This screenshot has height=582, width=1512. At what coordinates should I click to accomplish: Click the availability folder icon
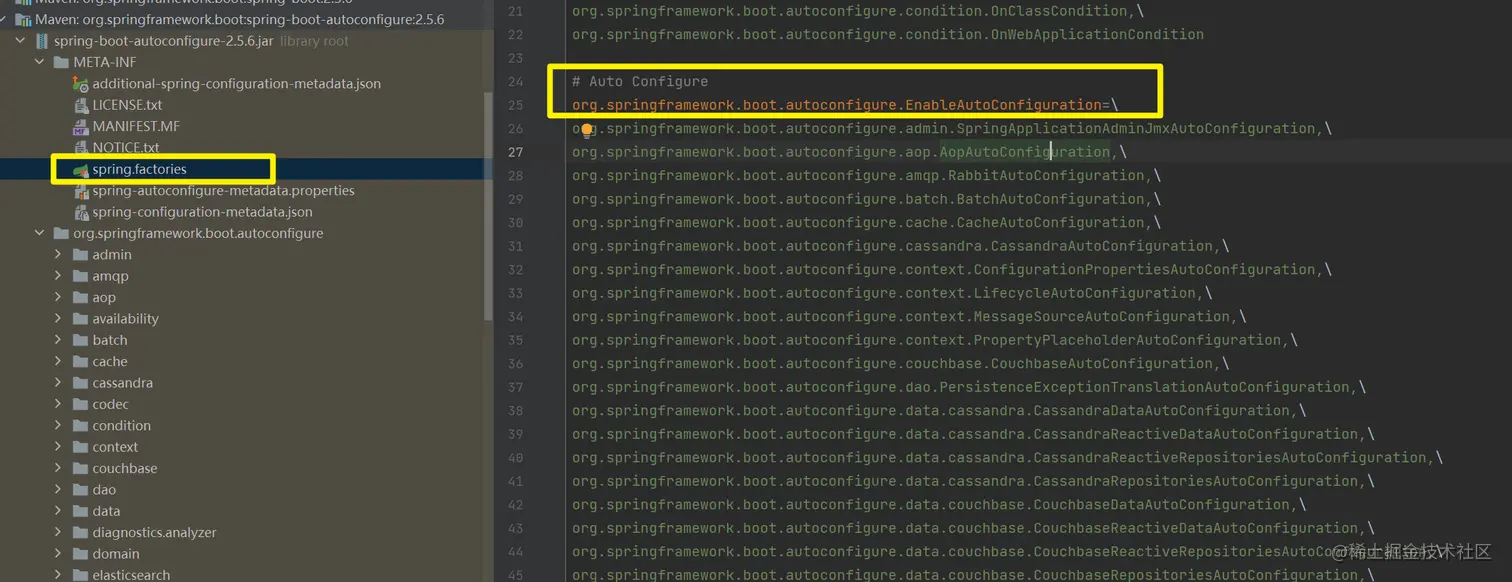click(81, 318)
